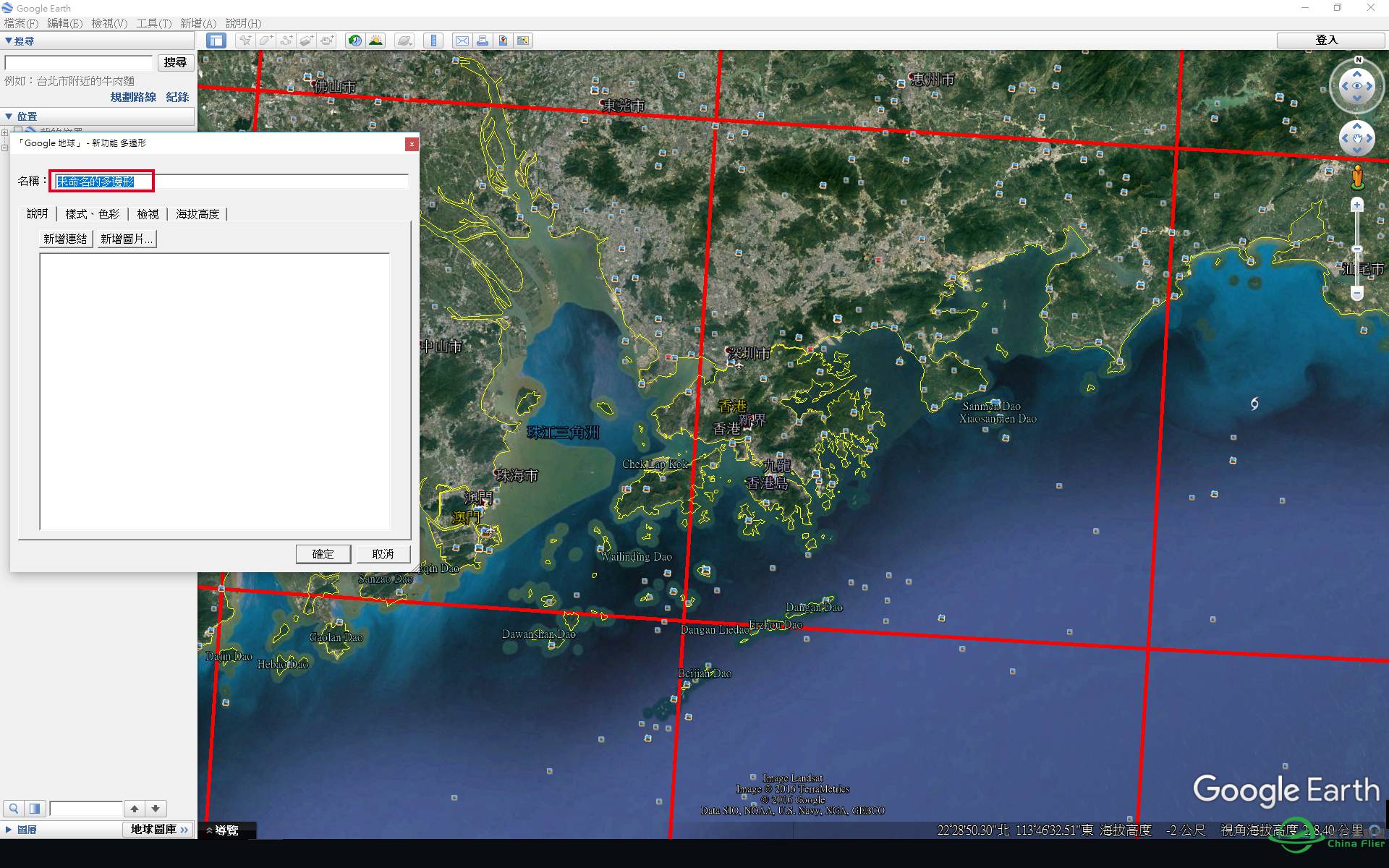Toggle the sunlight icon in the toolbar
Image resolution: width=1389 pixels, height=868 pixels.
point(375,41)
